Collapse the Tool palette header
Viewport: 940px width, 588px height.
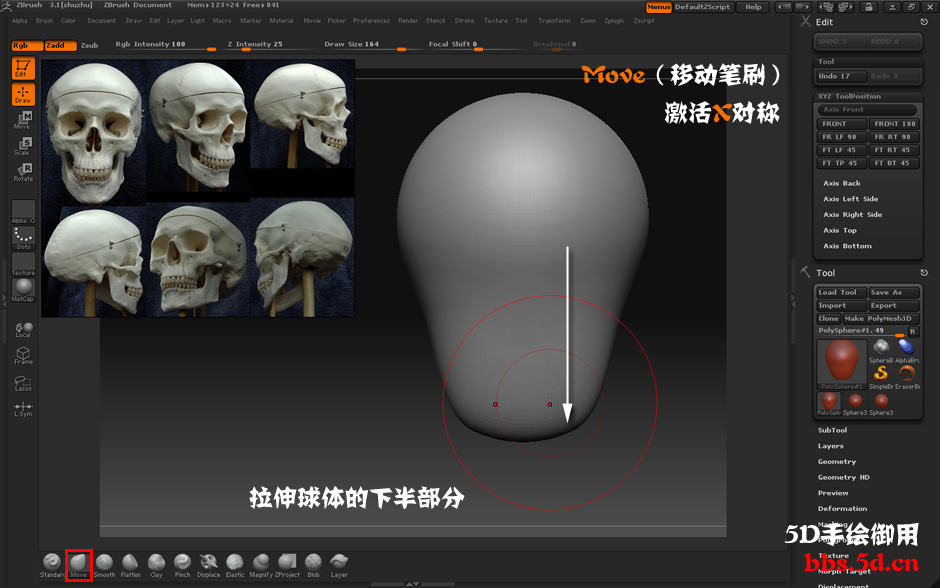(x=825, y=273)
